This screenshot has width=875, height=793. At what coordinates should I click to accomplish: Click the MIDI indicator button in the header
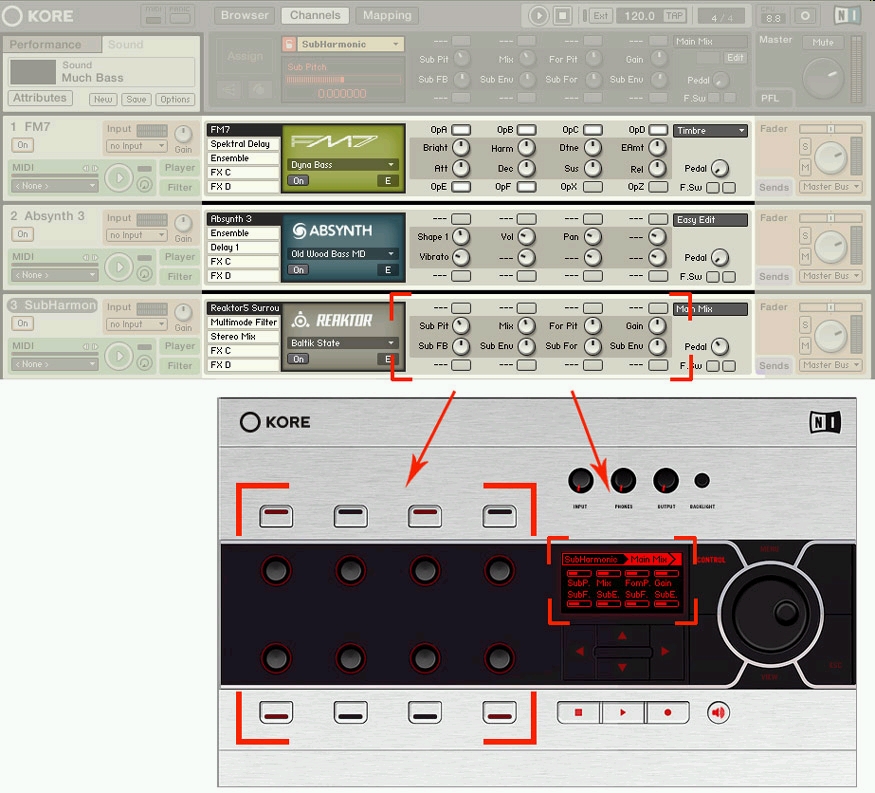(153, 16)
